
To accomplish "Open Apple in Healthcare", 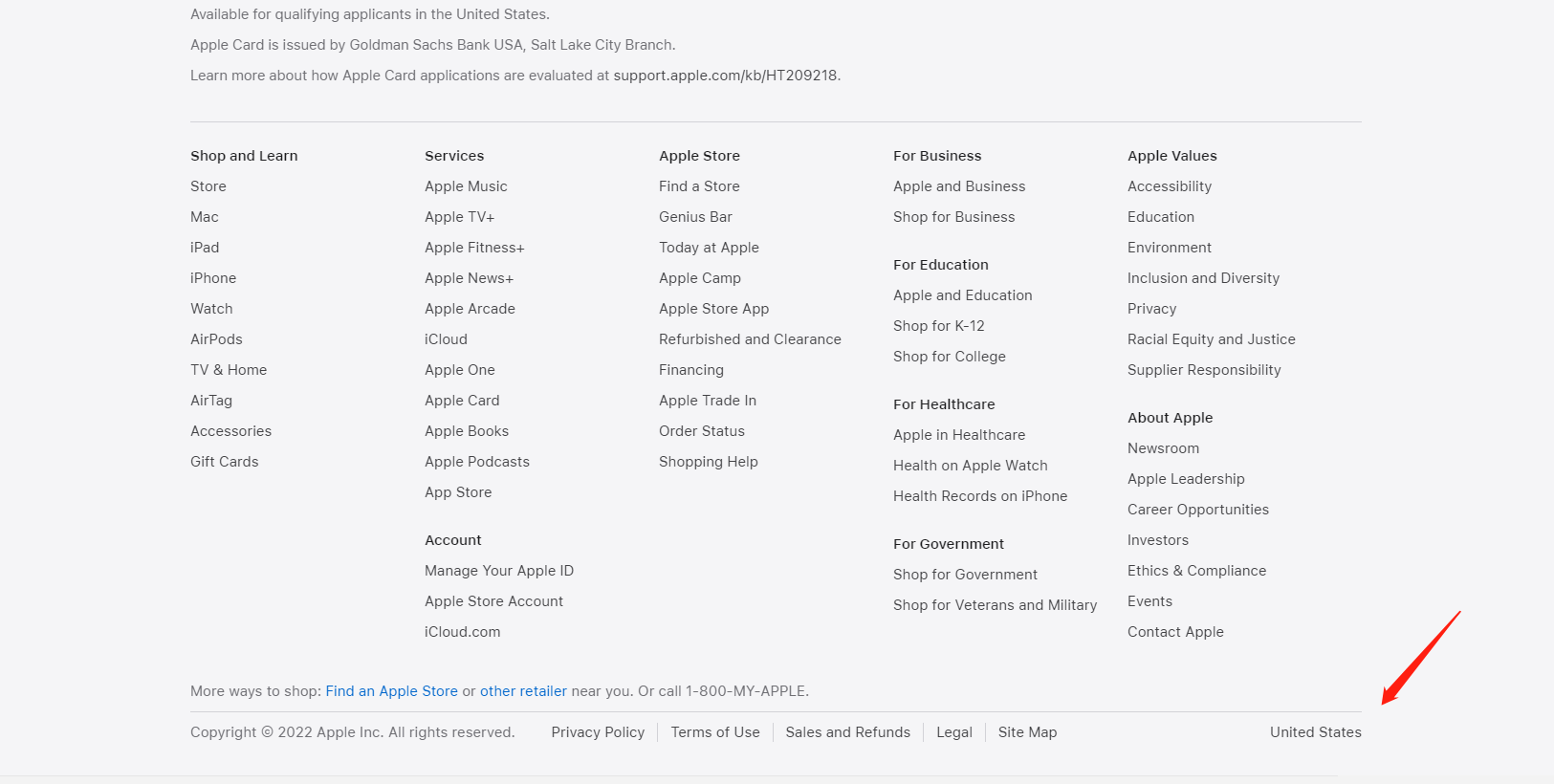I will pos(959,435).
